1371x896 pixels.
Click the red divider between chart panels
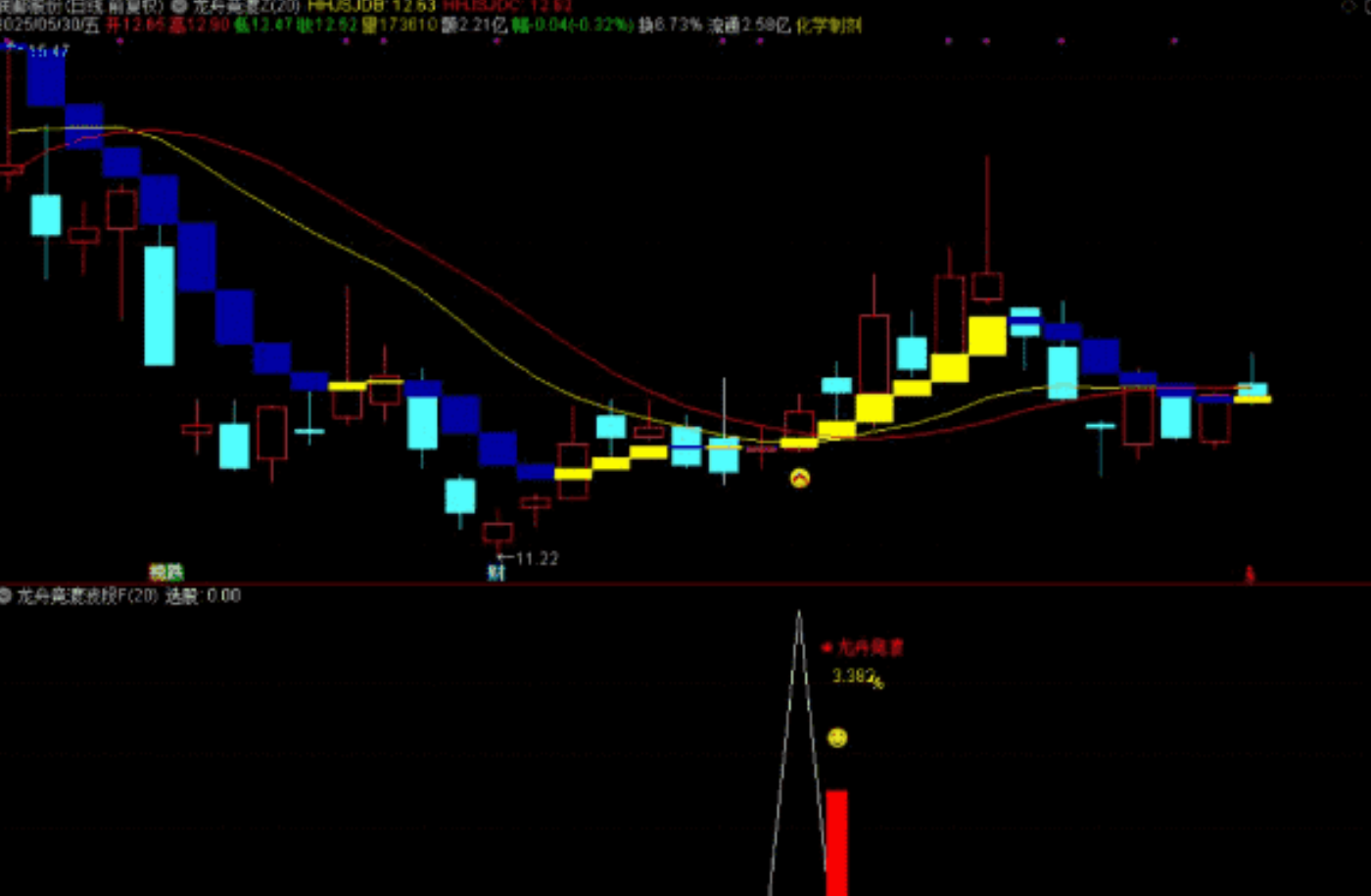[x=685, y=585]
